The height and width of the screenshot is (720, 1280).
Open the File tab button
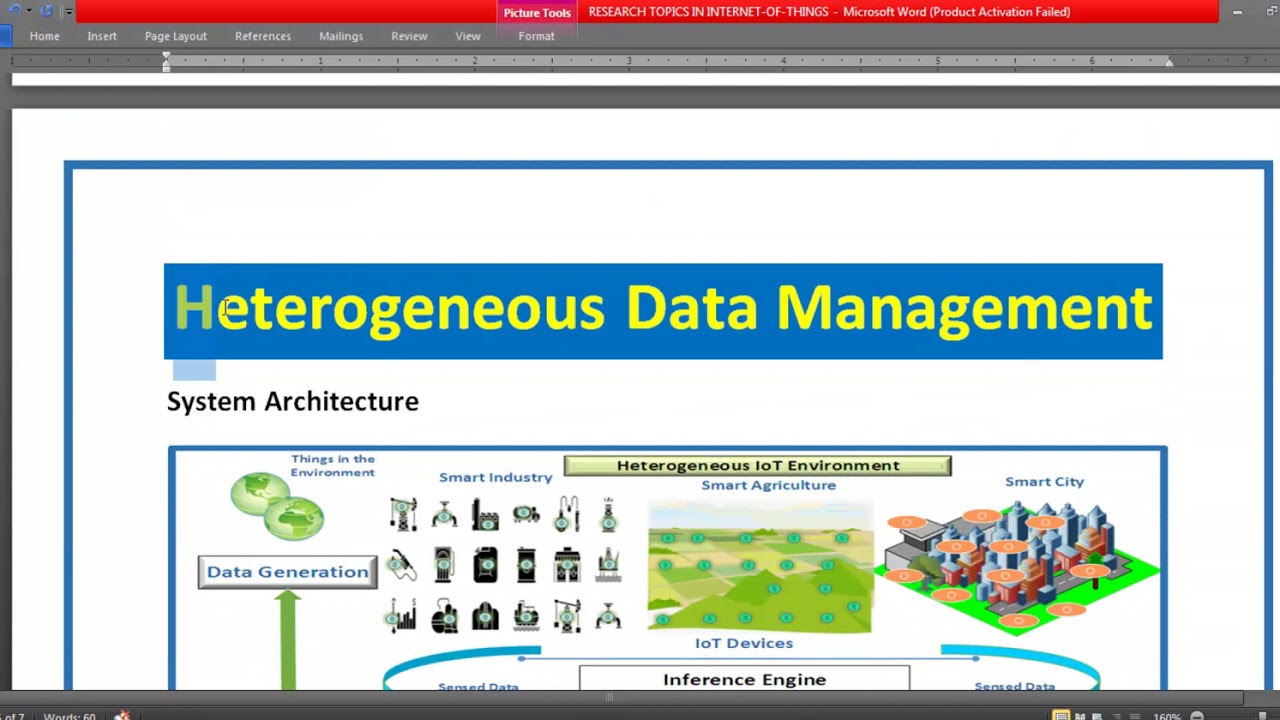(5, 36)
